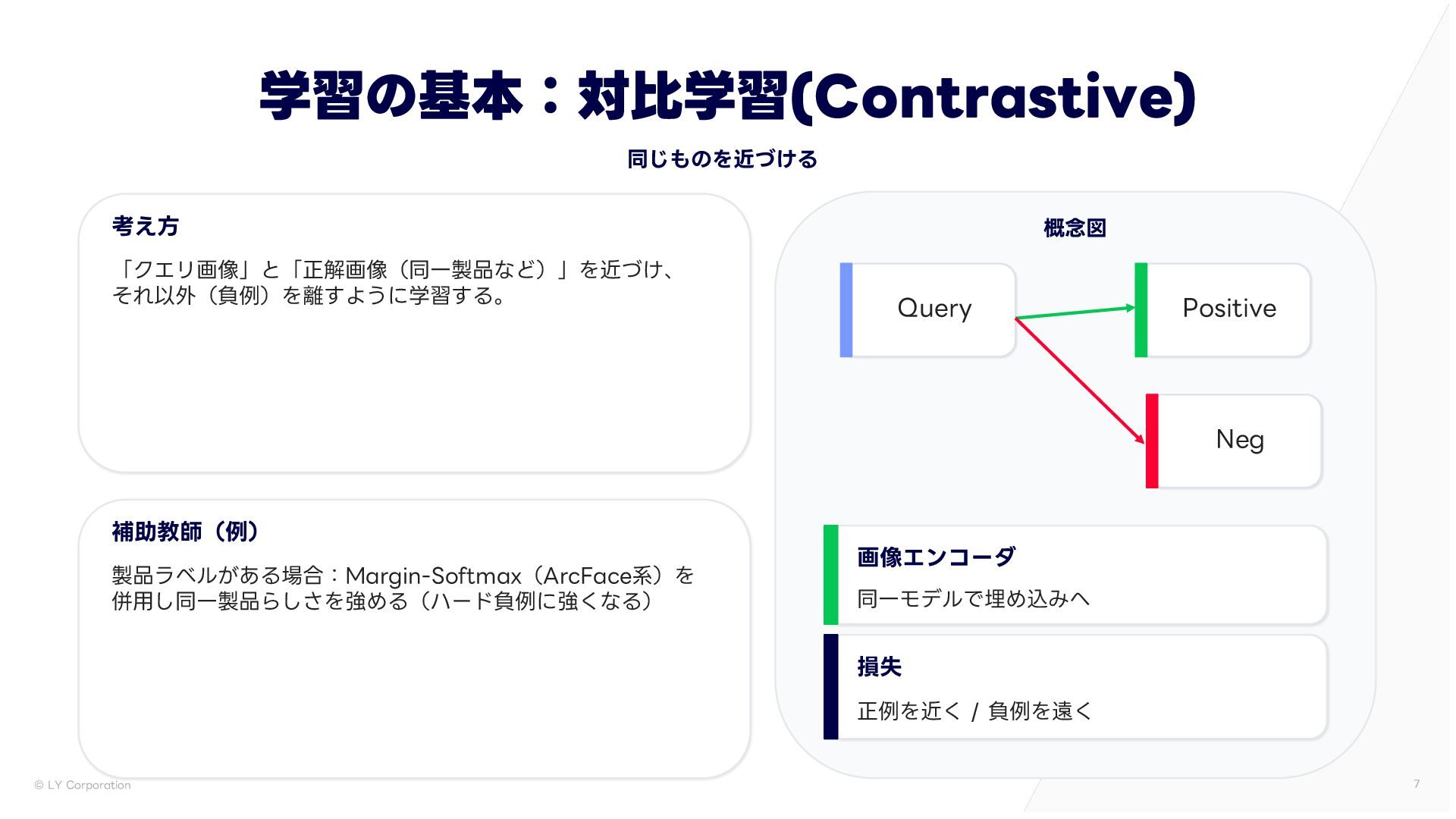The image size is (1456, 819).
Task: Select the Positive box in the diagram
Action: pos(1222,310)
